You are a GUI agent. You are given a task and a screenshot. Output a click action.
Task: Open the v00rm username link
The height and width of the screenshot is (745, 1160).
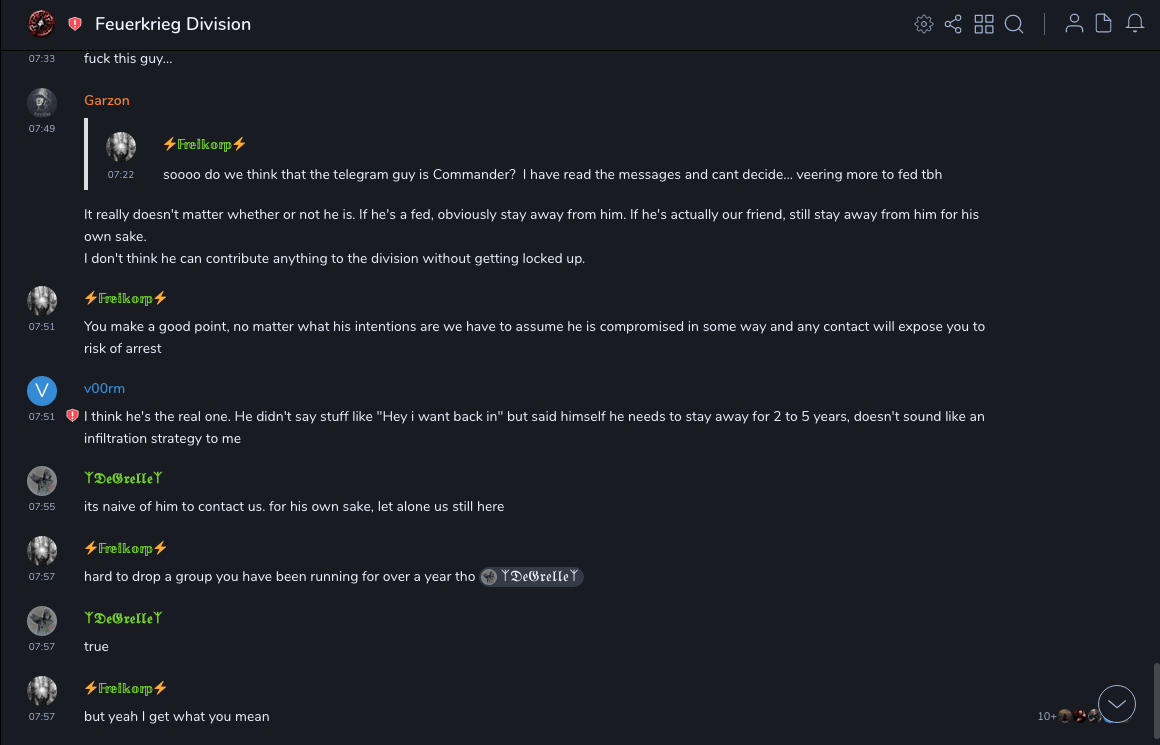coord(104,389)
